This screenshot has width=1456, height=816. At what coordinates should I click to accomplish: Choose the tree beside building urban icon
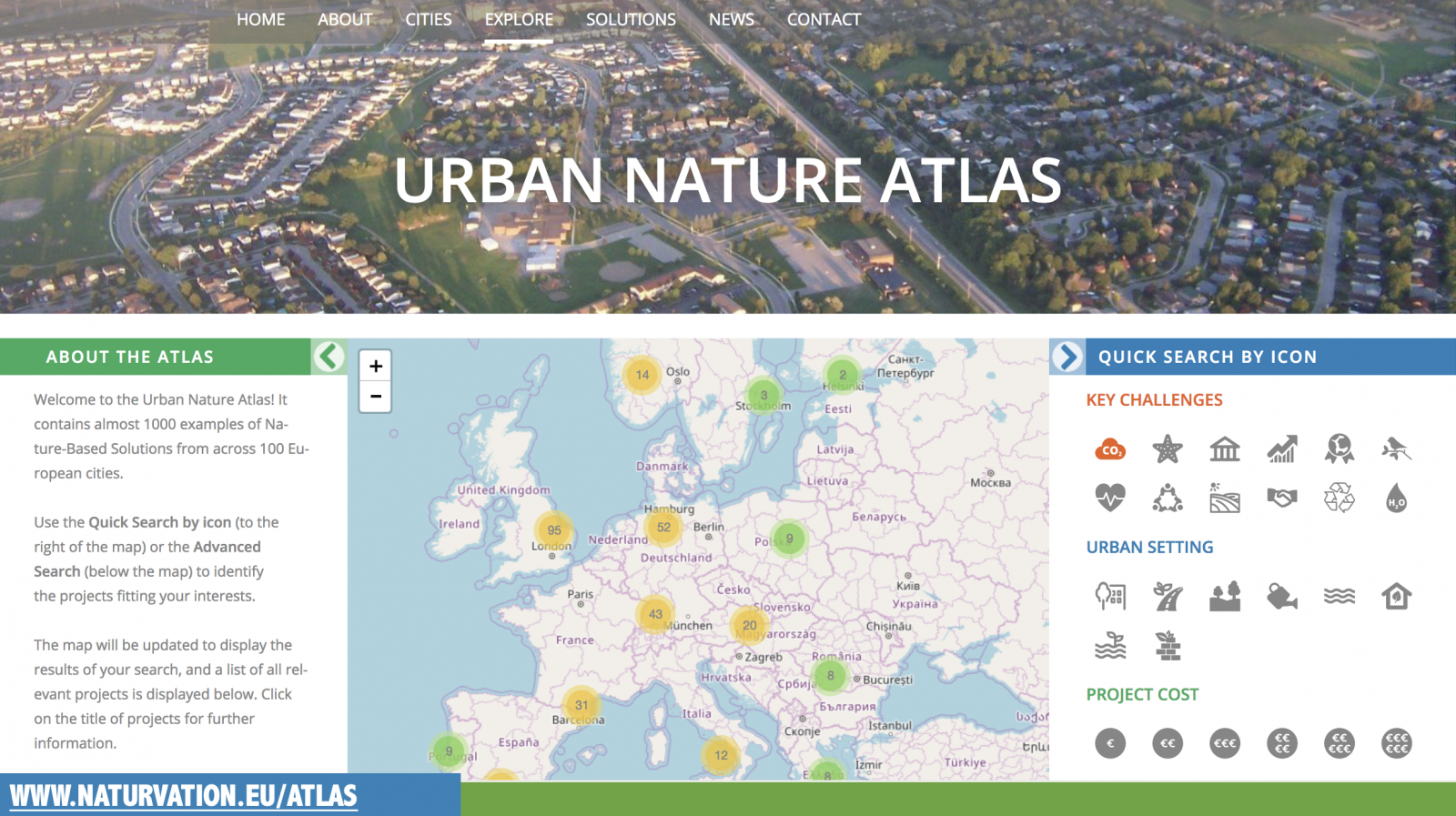click(x=1110, y=597)
